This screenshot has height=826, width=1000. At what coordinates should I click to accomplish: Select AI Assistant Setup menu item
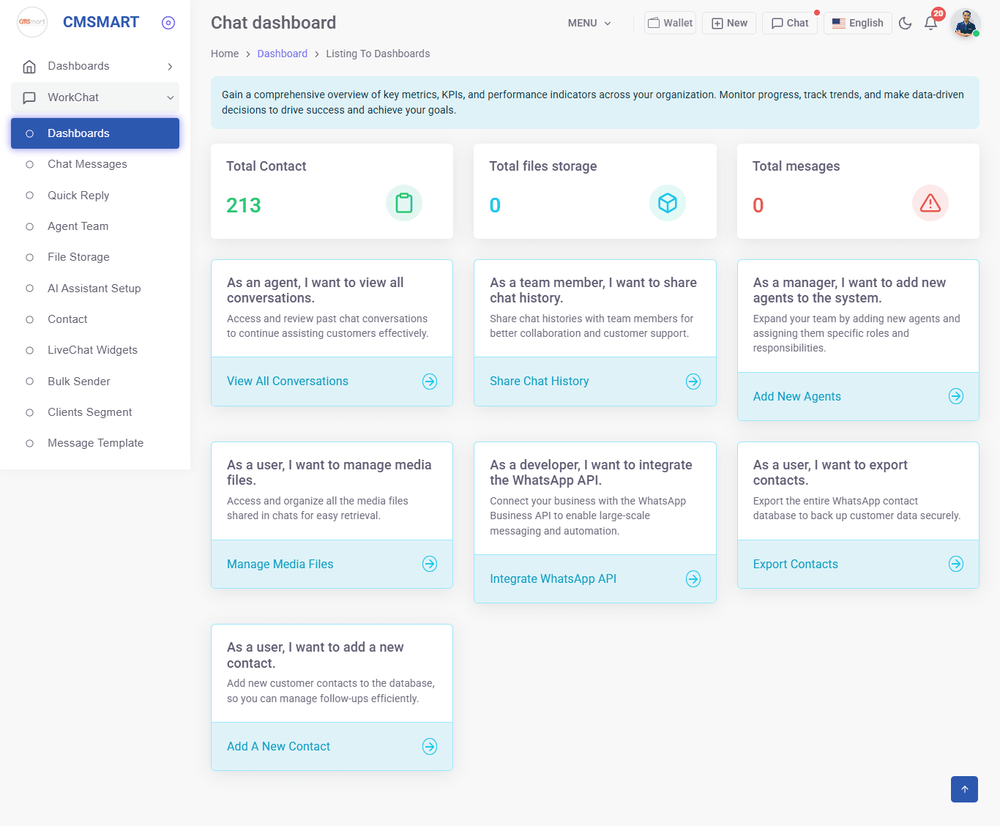point(94,288)
